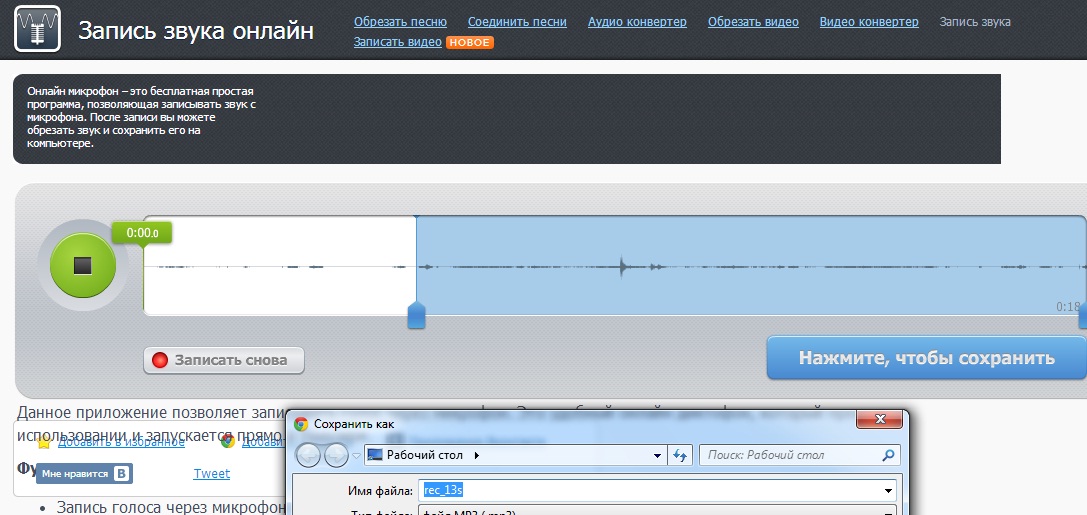Click the 'Записать снова' button
The image size is (1087, 515).
[x=224, y=360]
